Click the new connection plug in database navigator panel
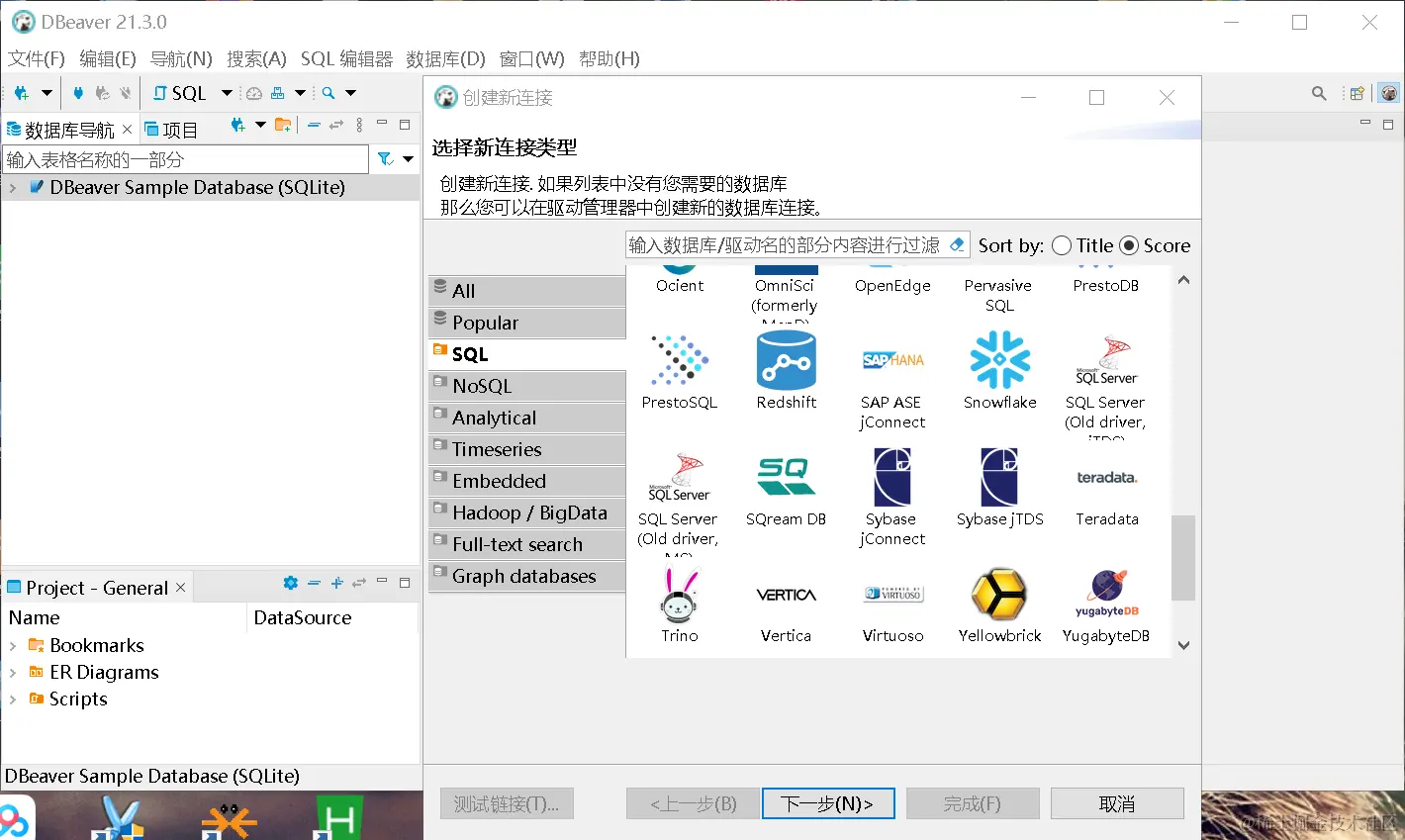The image size is (1405, 840). pos(237,126)
